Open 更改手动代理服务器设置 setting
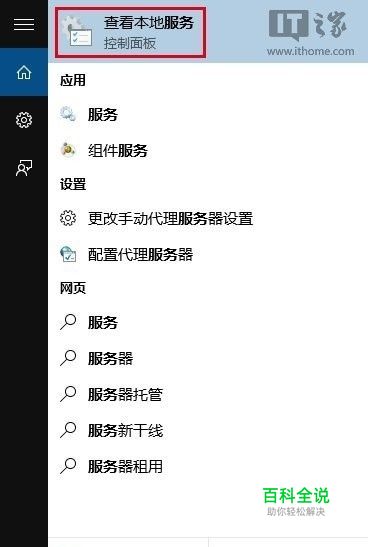The height and width of the screenshot is (547, 368). coord(208,218)
